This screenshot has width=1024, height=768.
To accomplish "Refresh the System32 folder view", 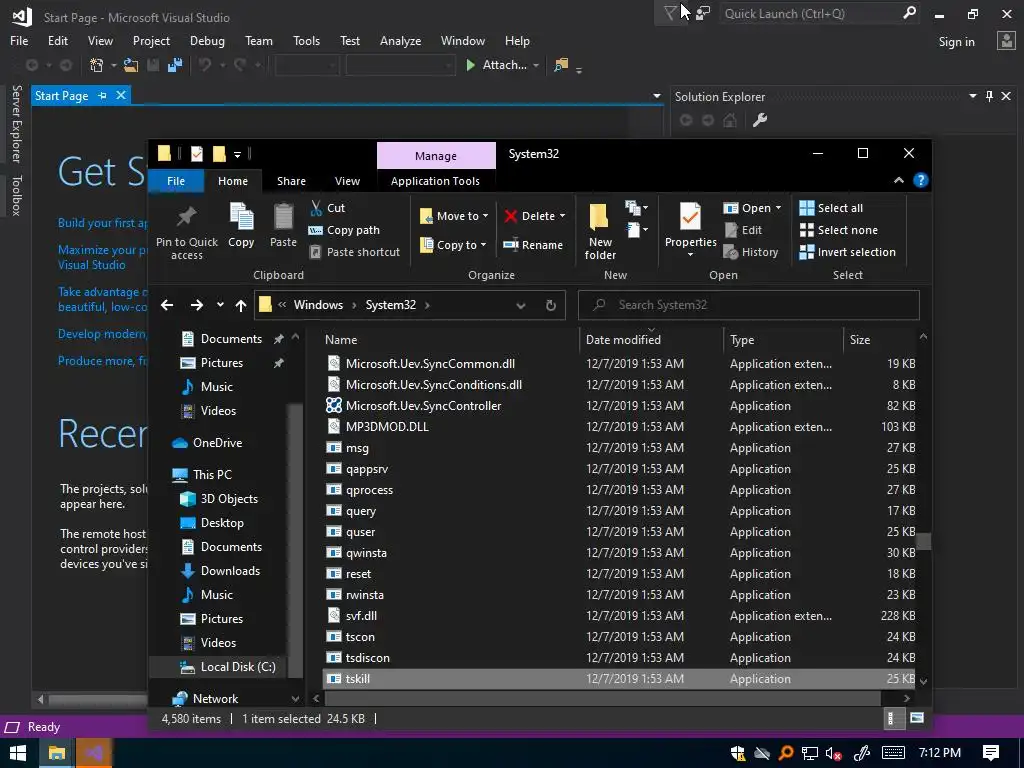I will point(551,305).
